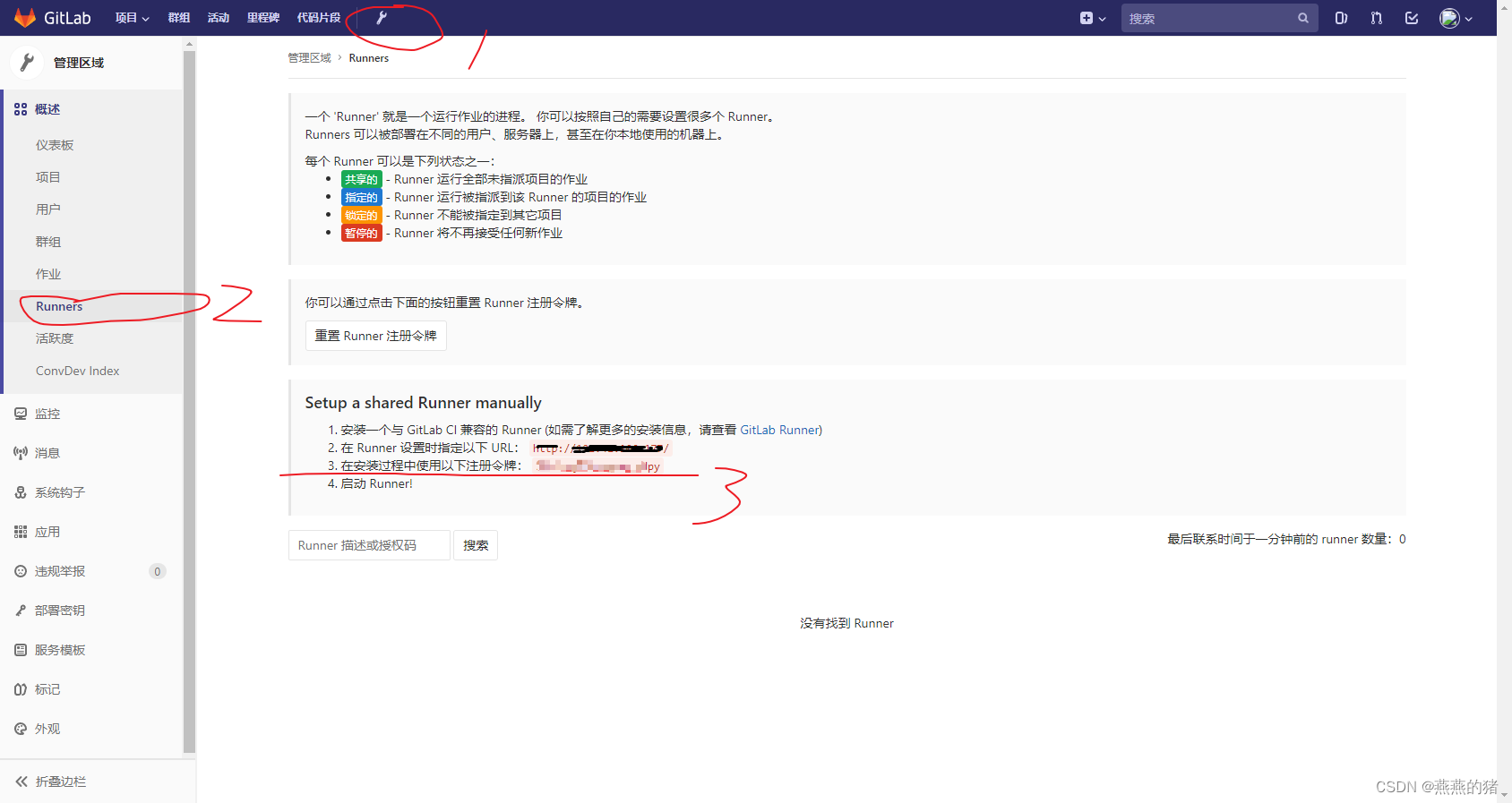Click the 共享的 green status label

[362, 179]
